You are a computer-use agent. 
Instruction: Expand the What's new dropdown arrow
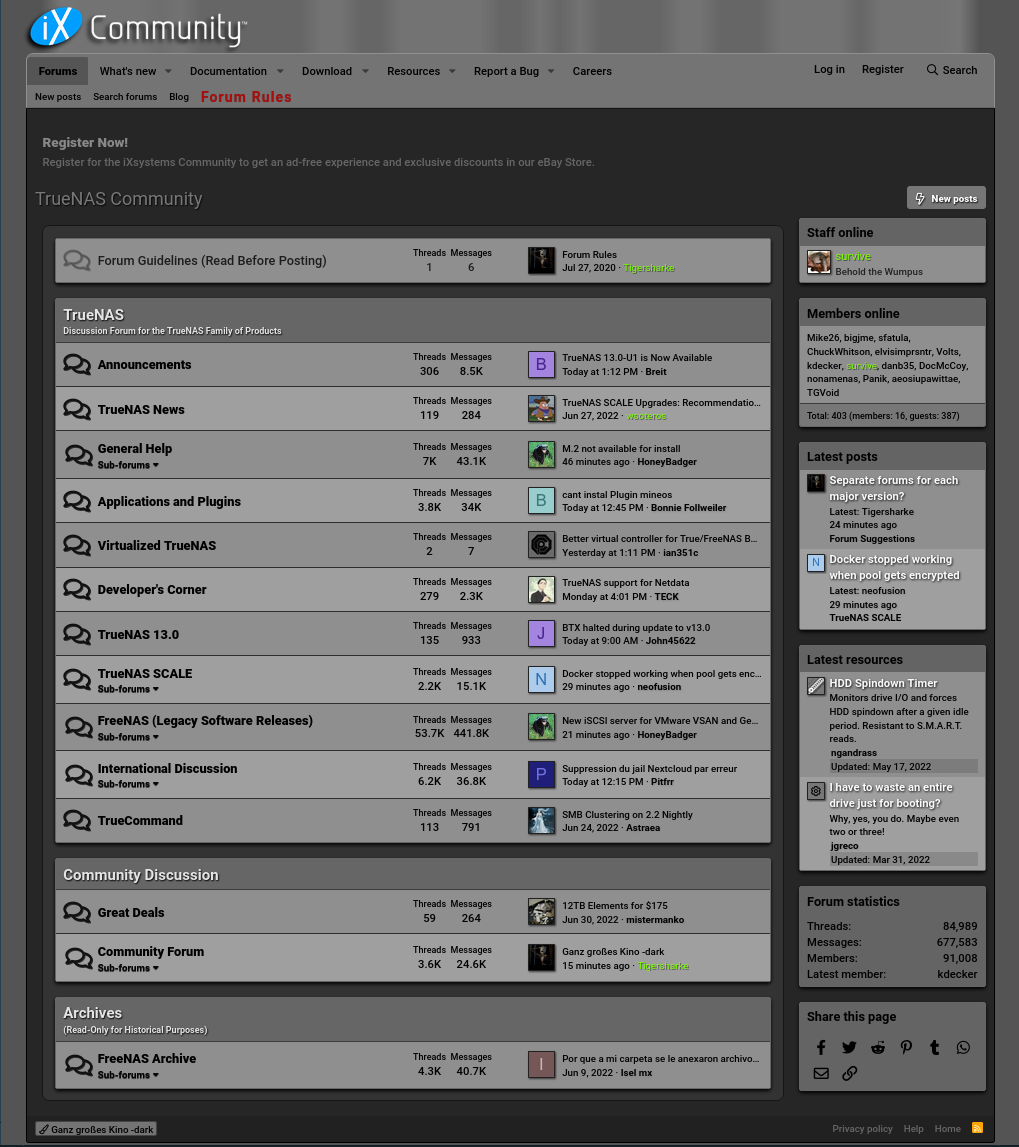[168, 71]
